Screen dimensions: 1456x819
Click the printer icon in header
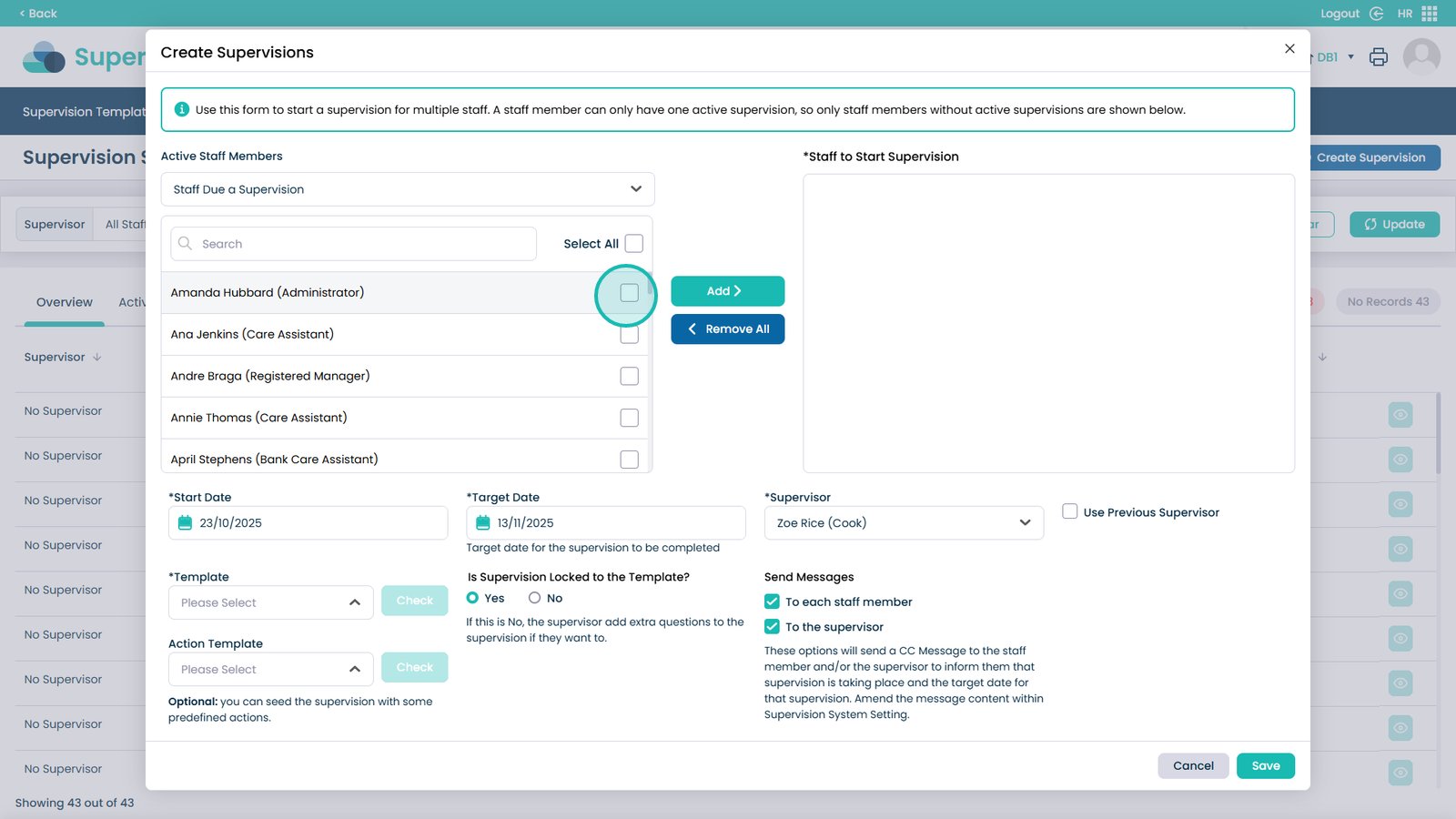[1379, 57]
